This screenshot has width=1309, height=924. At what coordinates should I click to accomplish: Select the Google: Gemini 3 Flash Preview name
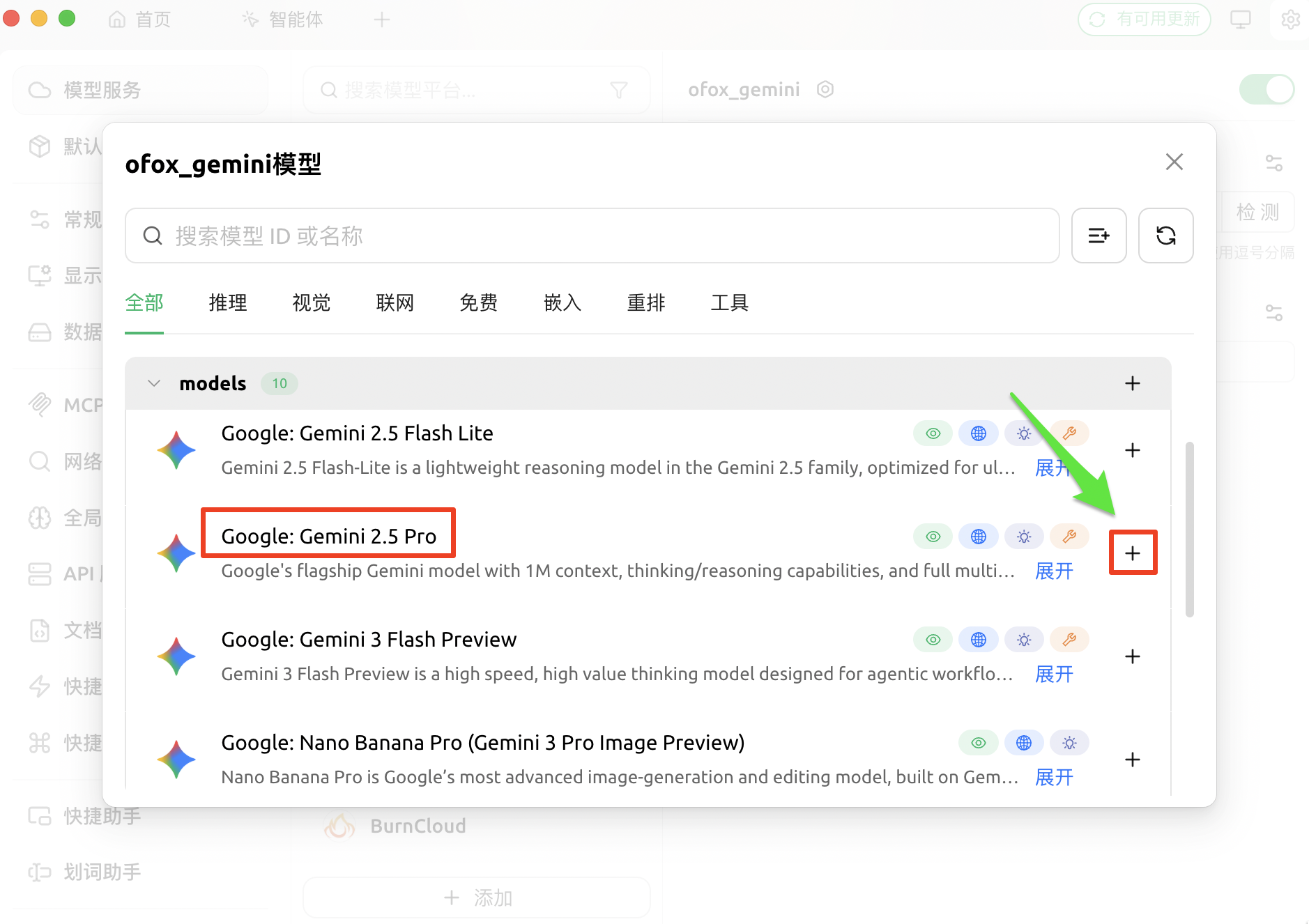click(369, 640)
